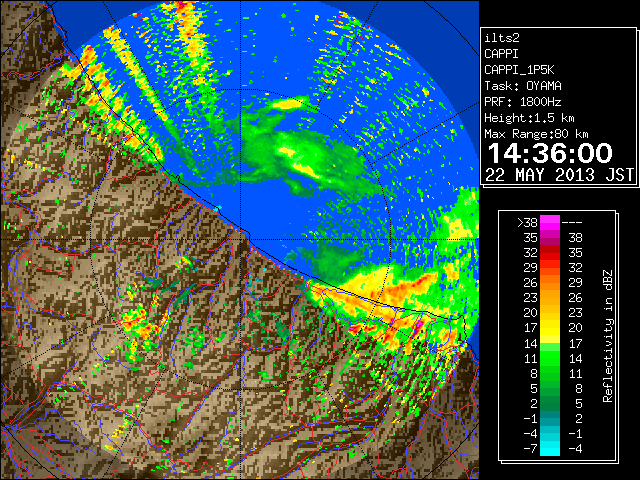The width and height of the screenshot is (640, 480).
Task: Click the 14:36:00 timestamp
Action: pos(550,153)
